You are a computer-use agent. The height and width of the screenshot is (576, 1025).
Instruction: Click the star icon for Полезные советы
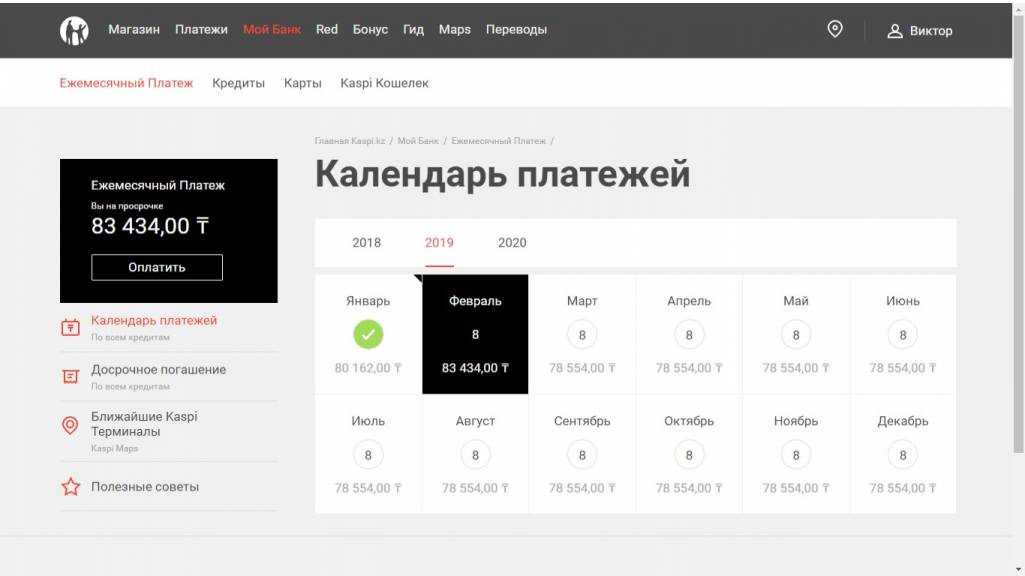70,487
